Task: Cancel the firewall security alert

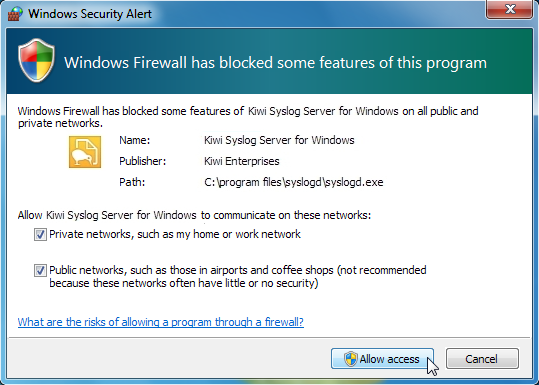Action: [482, 359]
